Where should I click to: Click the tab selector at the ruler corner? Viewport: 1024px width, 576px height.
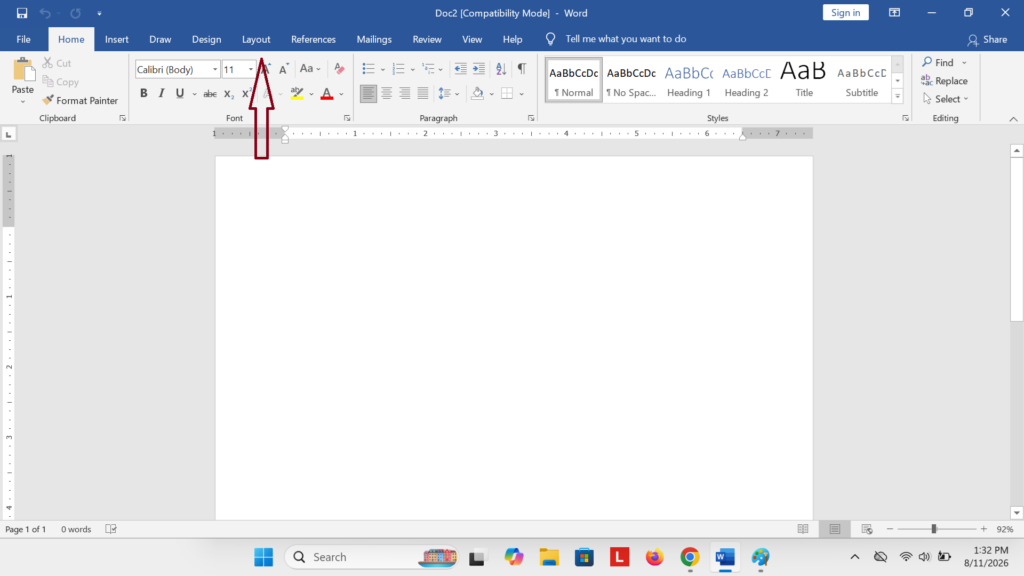8,135
